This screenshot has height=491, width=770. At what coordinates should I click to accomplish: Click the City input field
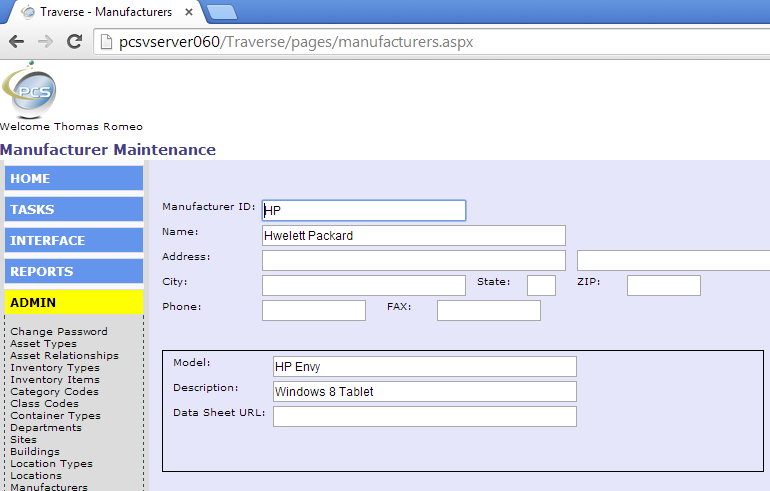(364, 285)
